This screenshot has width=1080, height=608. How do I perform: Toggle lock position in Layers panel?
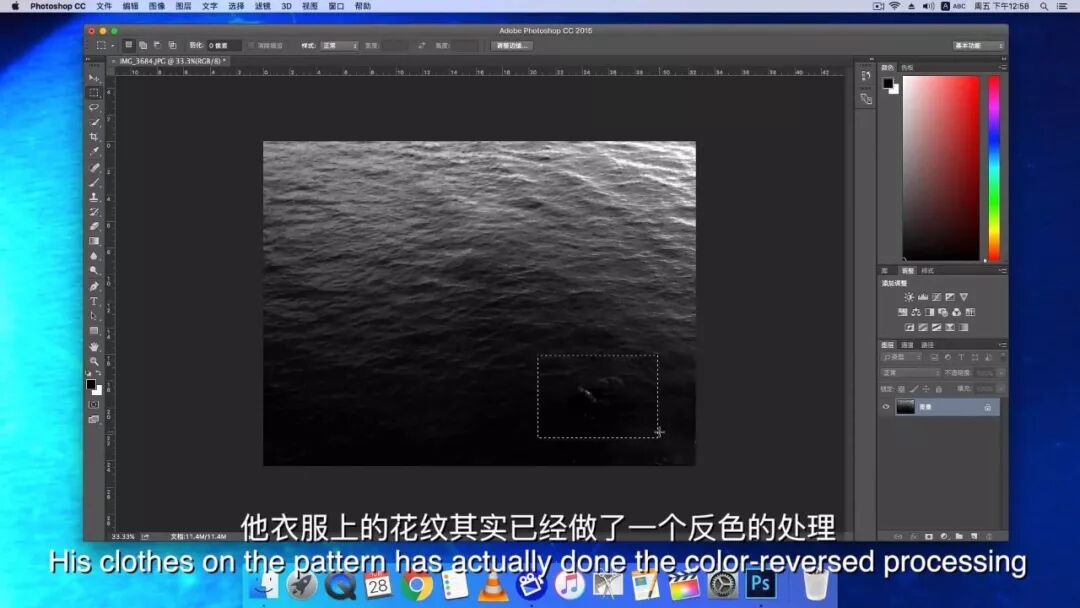pyautogui.click(x=926, y=389)
